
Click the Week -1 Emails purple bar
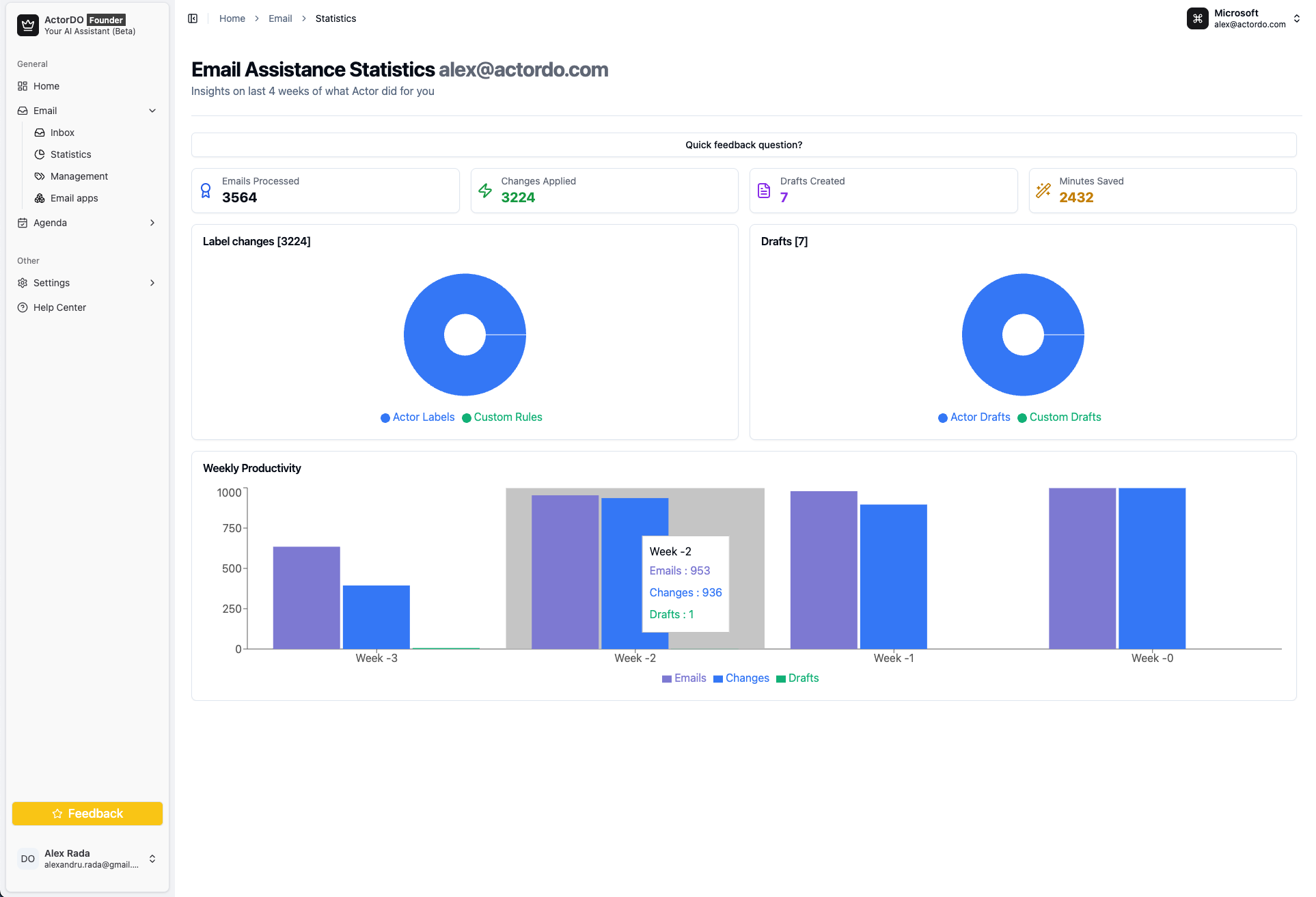pos(823,570)
